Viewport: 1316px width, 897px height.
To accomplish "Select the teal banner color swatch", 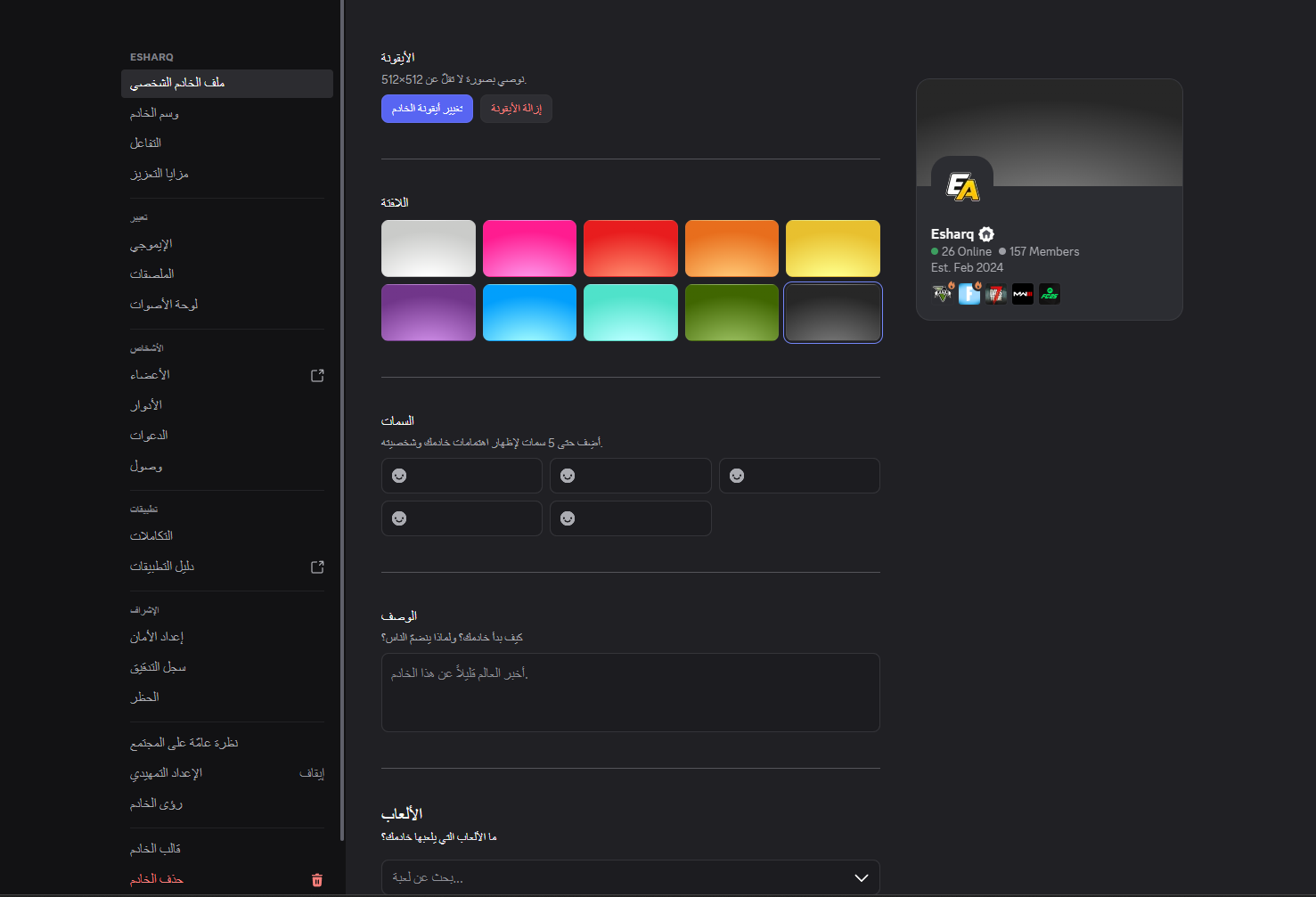I will [631, 313].
